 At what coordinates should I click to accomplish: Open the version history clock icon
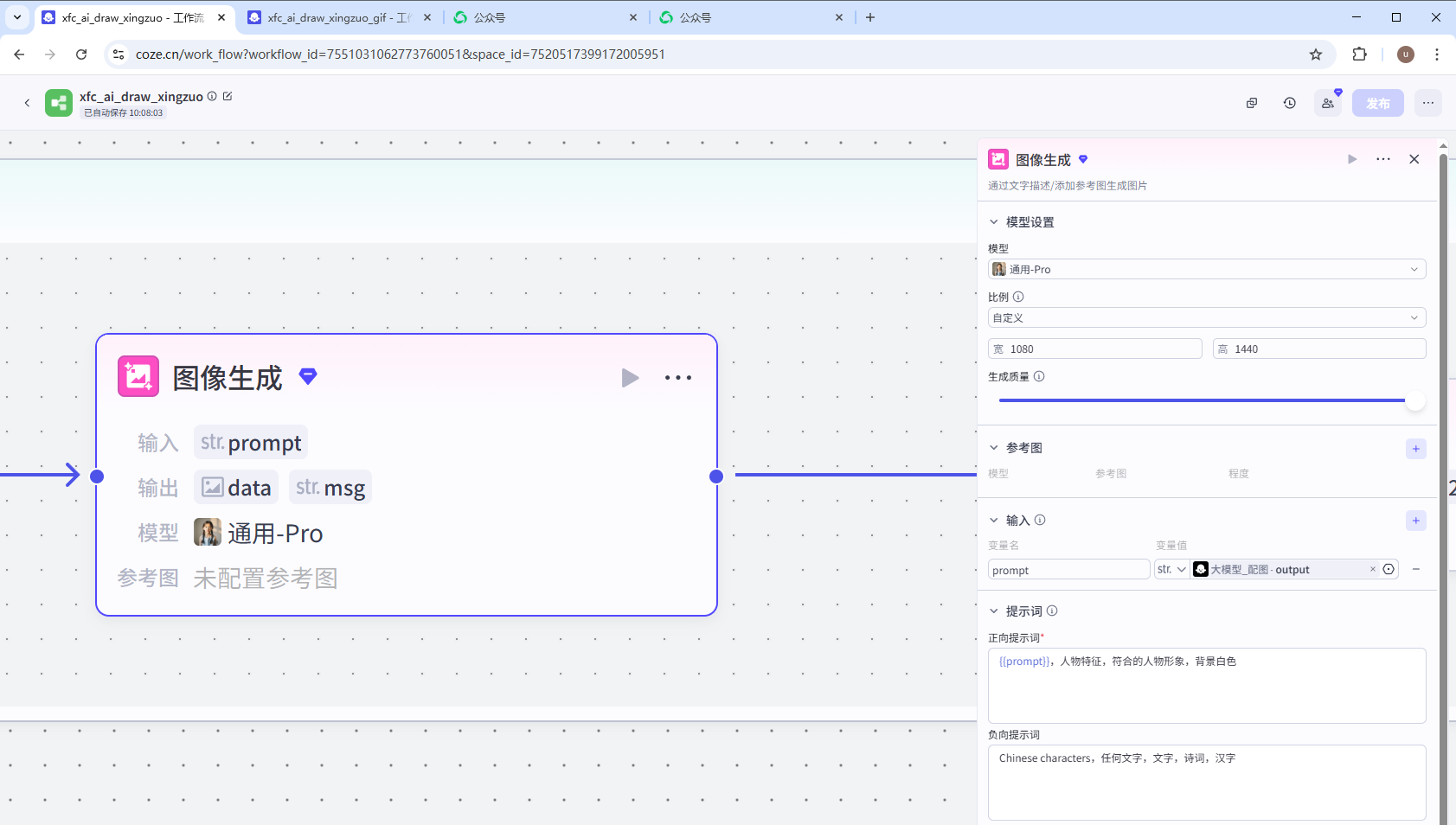[x=1290, y=103]
